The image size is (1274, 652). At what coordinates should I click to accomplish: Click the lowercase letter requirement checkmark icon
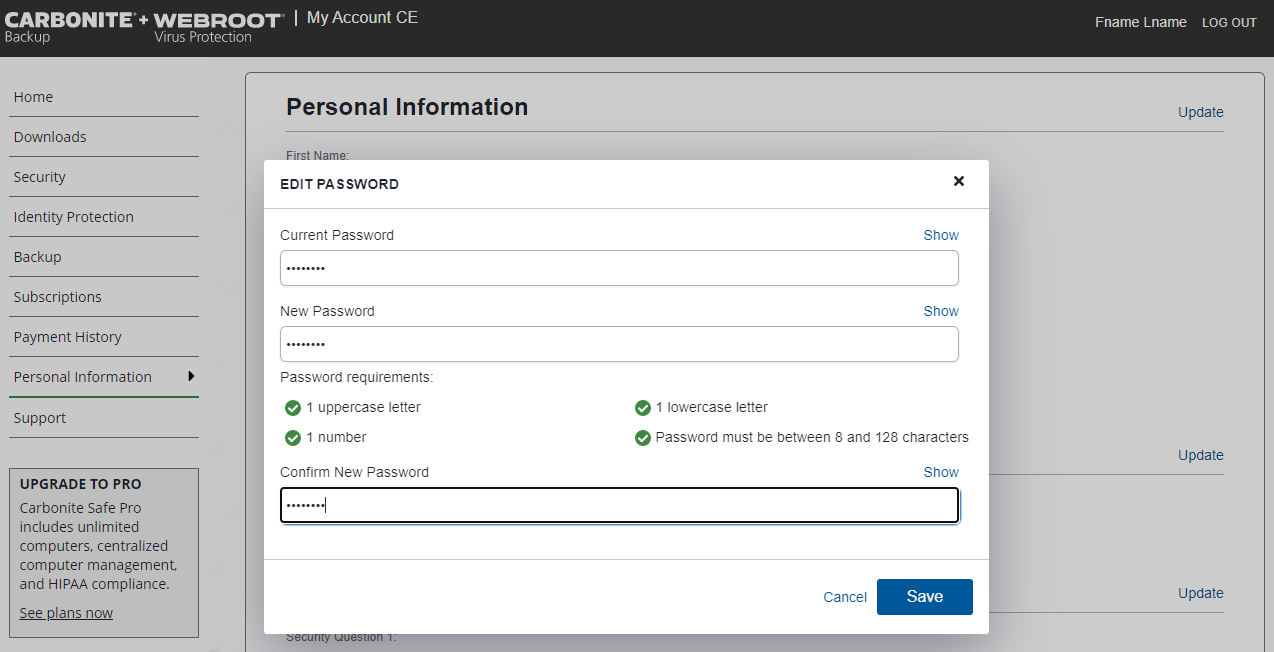click(643, 408)
